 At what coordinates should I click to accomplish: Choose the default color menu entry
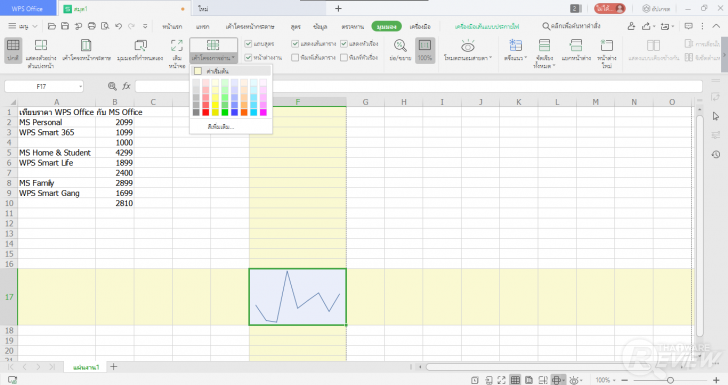[x=231, y=71]
